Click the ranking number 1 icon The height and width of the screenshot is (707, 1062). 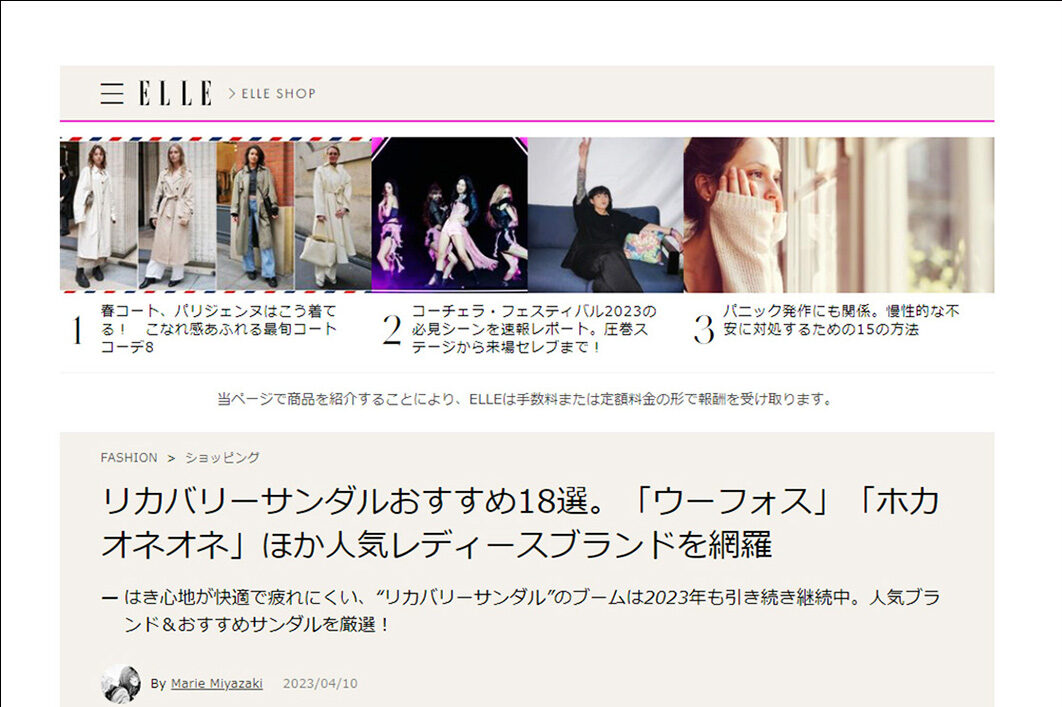[x=77, y=331]
